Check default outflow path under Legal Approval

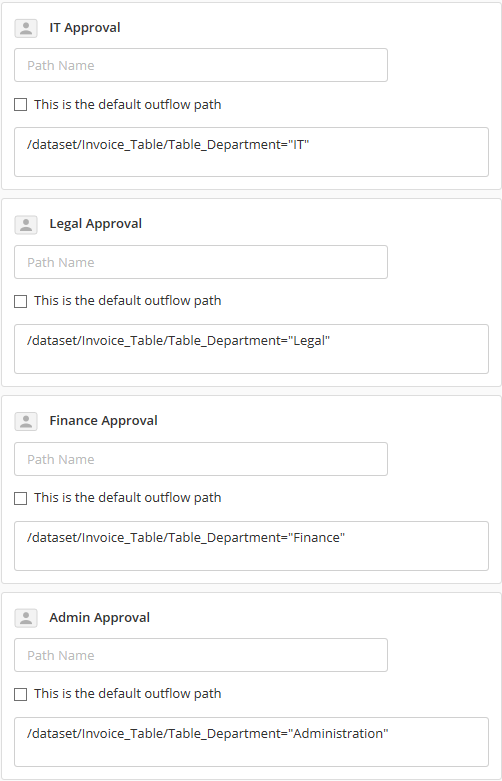20,301
